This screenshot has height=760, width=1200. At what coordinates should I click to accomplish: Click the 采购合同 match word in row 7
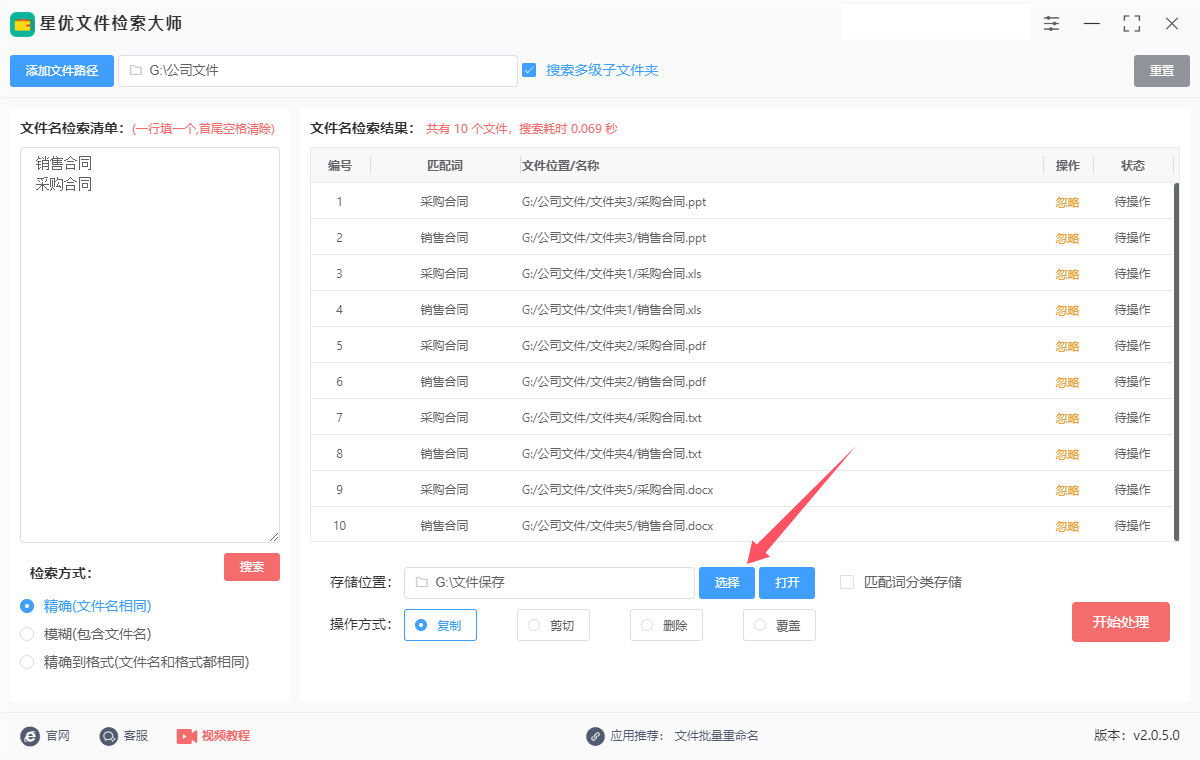tap(444, 418)
